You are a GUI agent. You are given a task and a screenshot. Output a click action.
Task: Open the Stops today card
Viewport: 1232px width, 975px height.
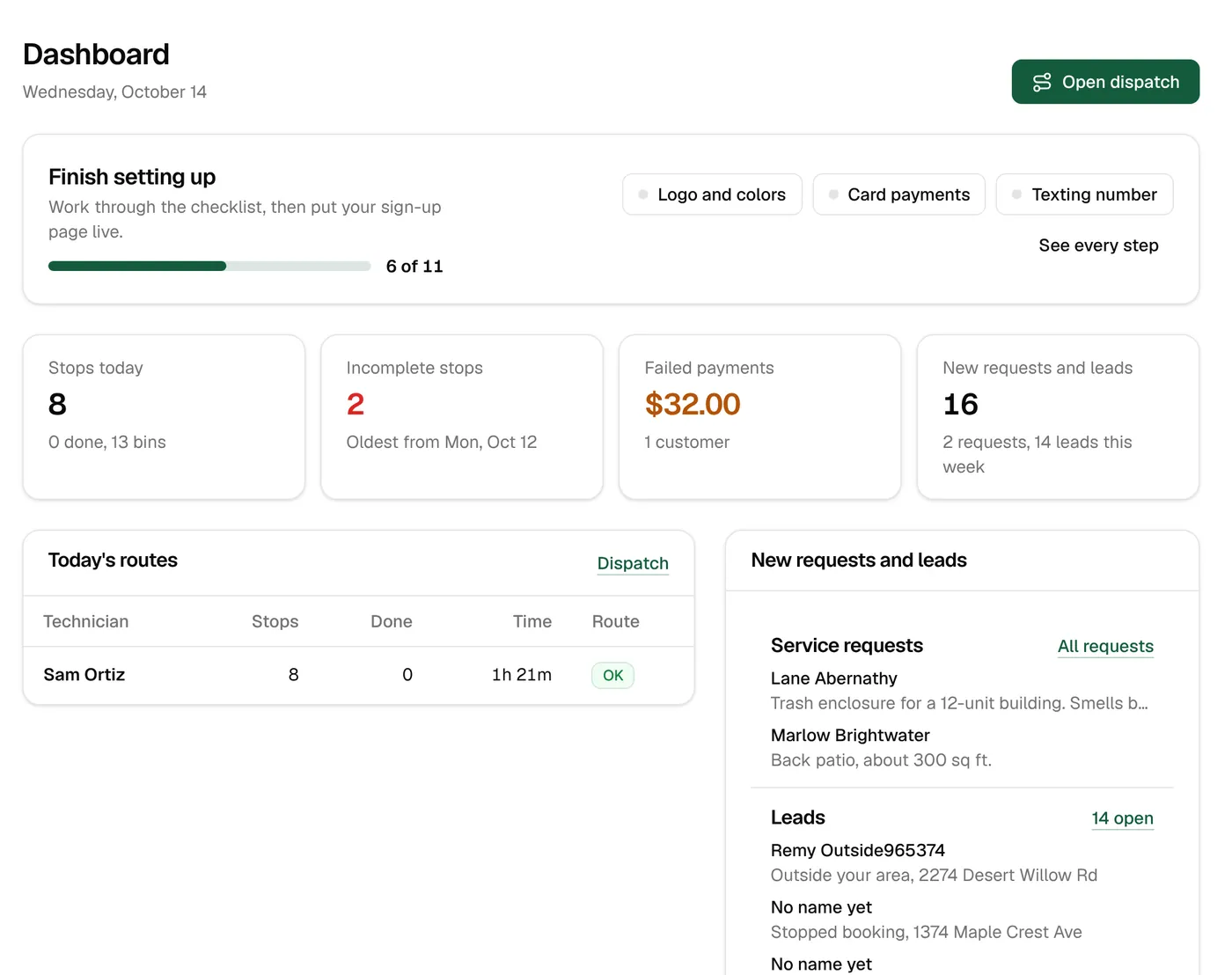tap(164, 417)
